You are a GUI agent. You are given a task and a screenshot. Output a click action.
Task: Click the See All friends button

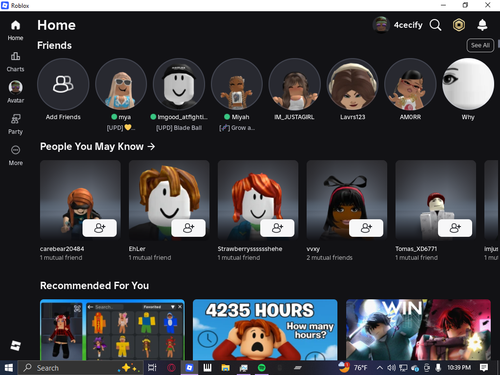[x=480, y=45]
